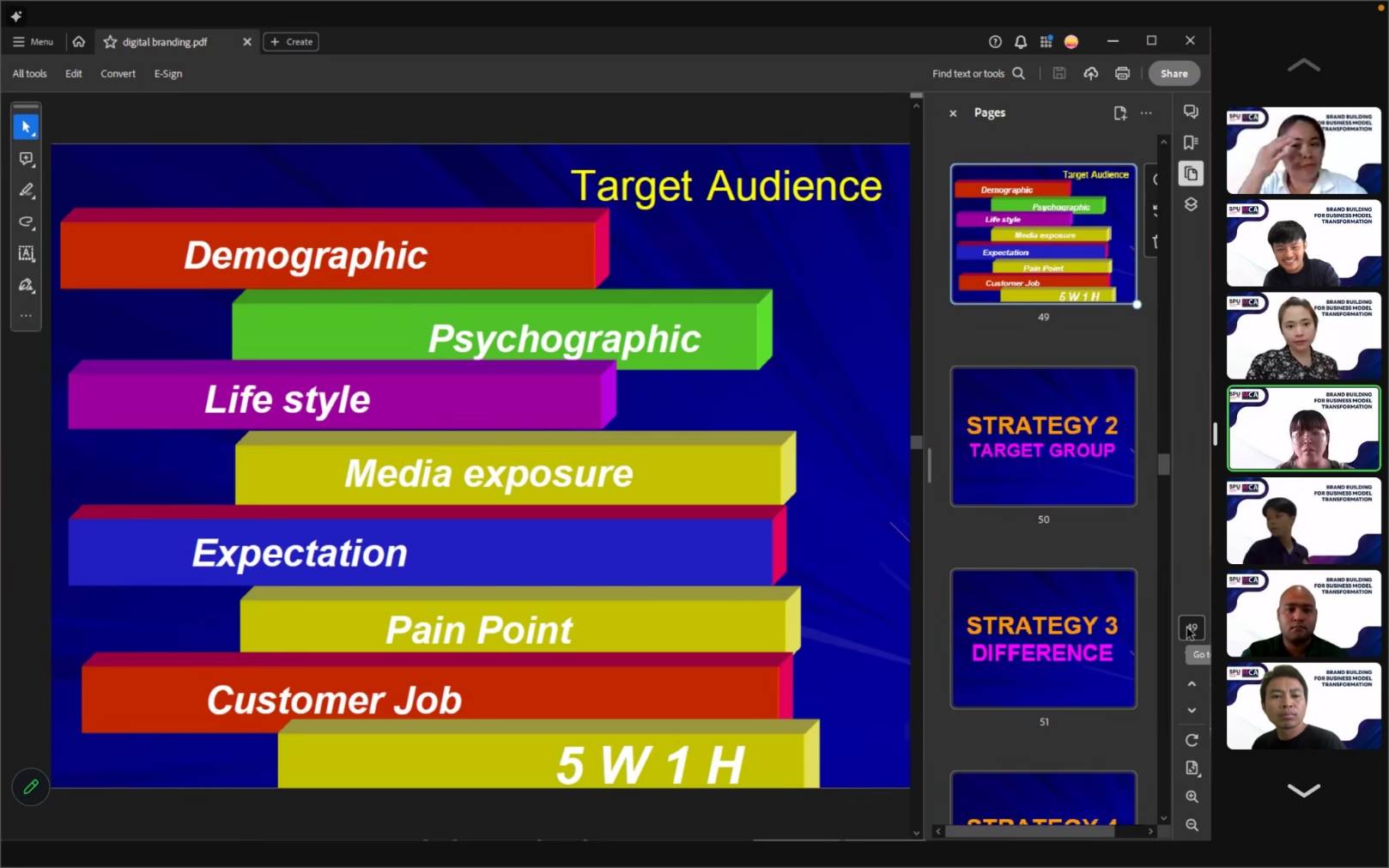Choose the Fill and Sign tool
This screenshot has width=1389, height=868.
[x=26, y=285]
